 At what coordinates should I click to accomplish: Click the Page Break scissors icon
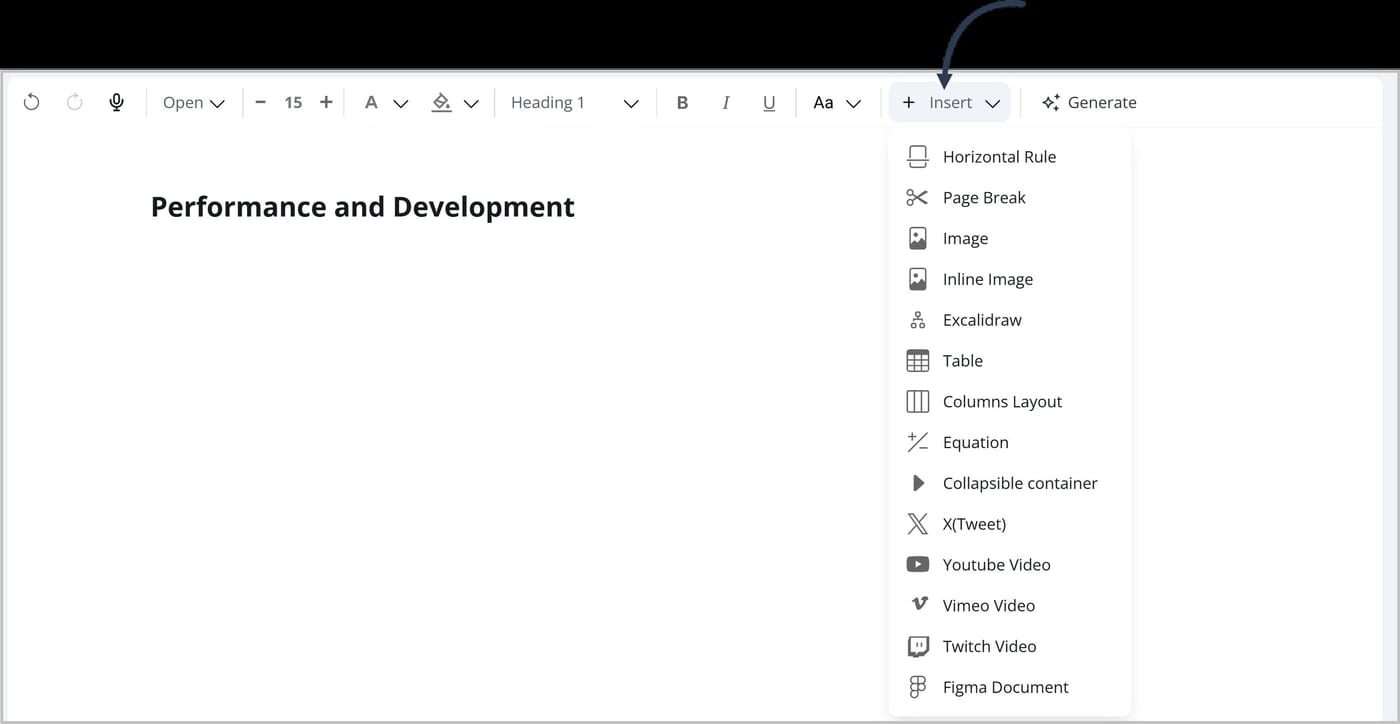pyautogui.click(x=917, y=198)
